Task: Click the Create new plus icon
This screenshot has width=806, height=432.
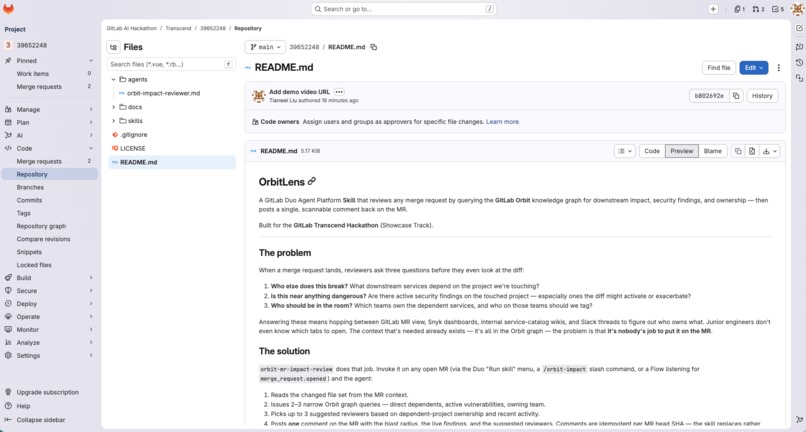Action: tap(713, 9)
